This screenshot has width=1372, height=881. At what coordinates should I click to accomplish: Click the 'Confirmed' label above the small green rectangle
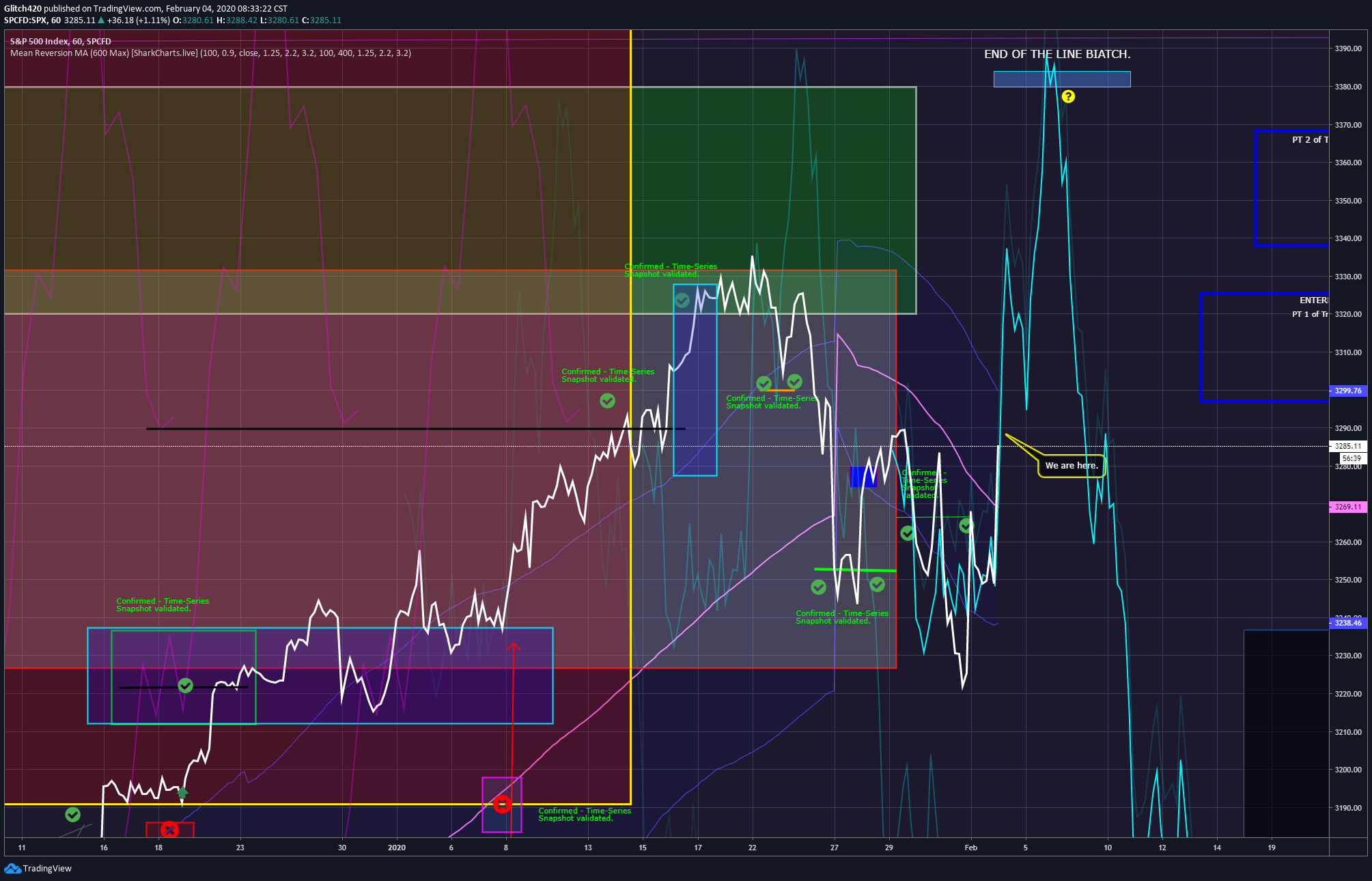pyautogui.click(x=163, y=604)
